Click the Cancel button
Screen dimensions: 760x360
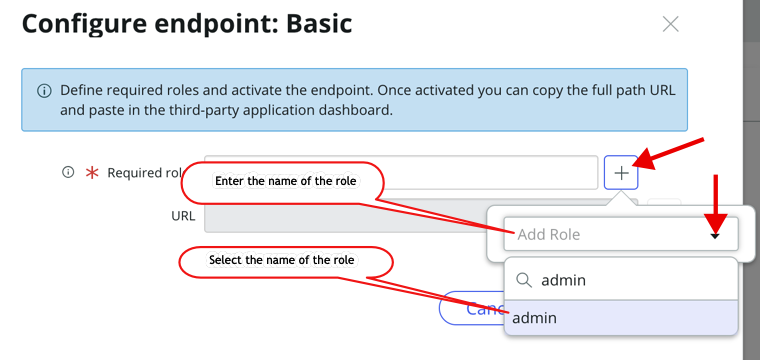pyautogui.click(x=472, y=308)
